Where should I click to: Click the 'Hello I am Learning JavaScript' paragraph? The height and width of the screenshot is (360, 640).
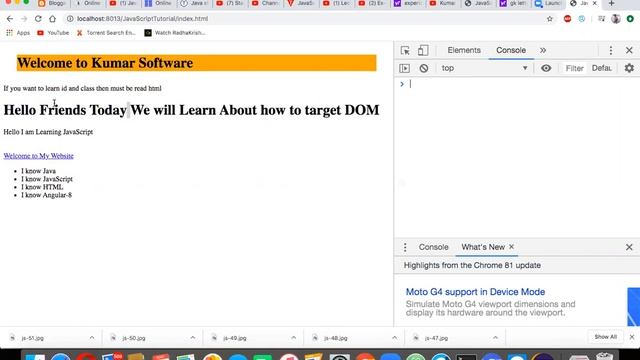[x=48, y=132]
